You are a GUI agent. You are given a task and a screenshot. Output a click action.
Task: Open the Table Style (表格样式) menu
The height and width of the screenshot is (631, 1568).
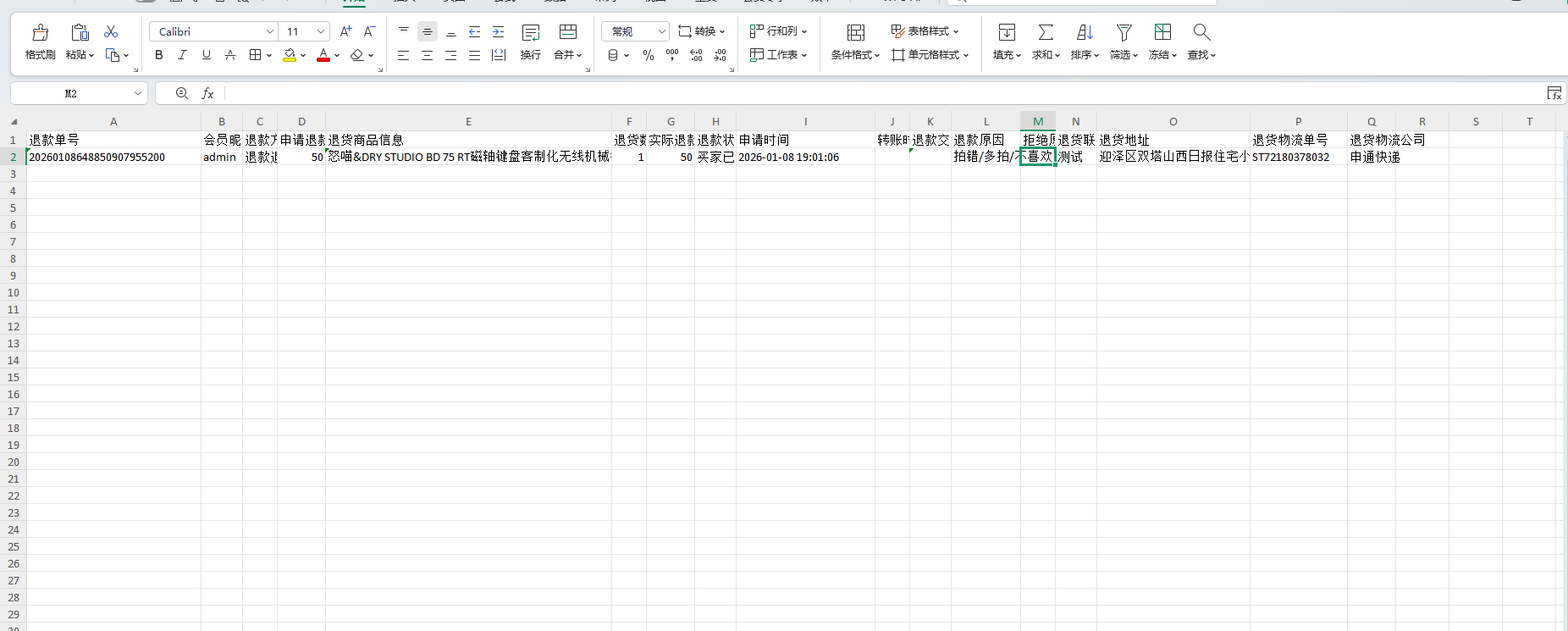925,31
